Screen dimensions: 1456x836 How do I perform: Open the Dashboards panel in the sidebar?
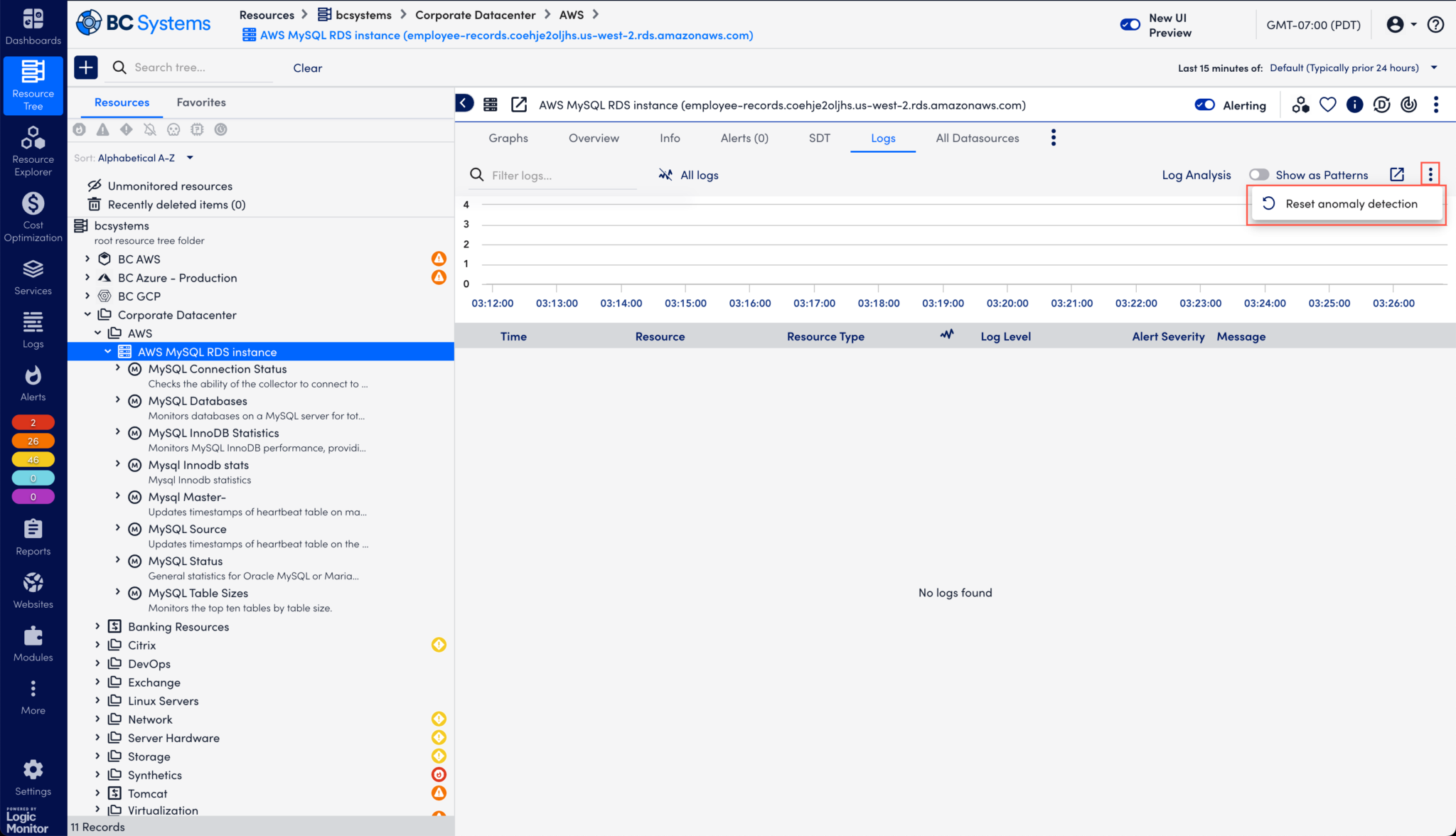33,26
